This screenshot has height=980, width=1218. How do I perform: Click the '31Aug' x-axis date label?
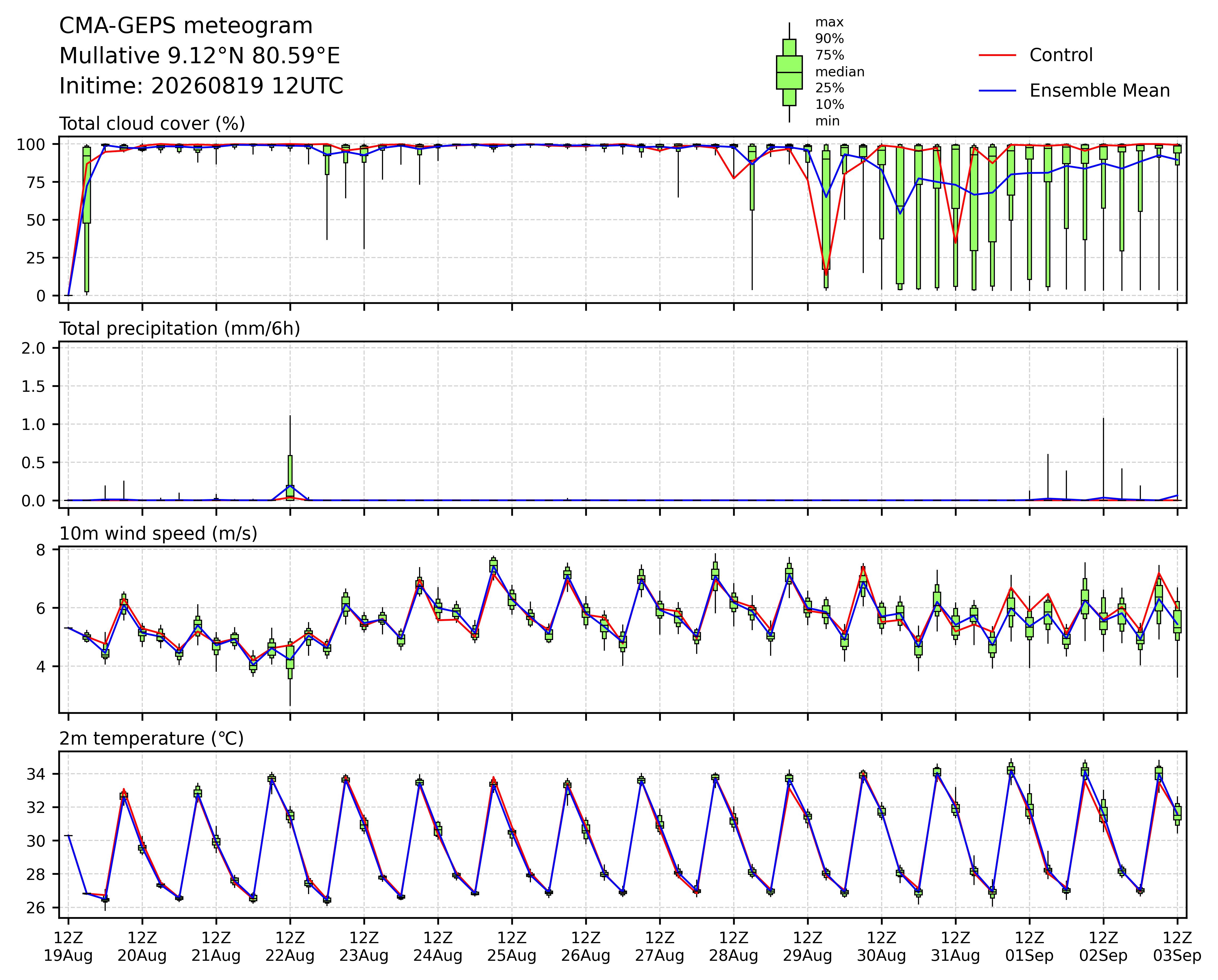pos(955,956)
